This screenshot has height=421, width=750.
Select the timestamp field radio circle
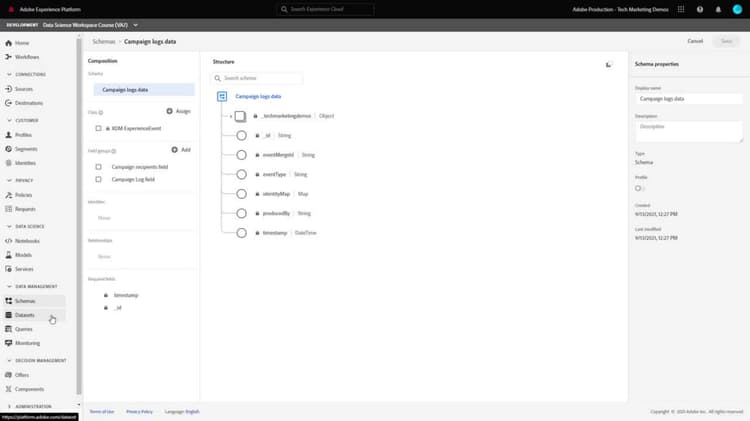(x=242, y=233)
